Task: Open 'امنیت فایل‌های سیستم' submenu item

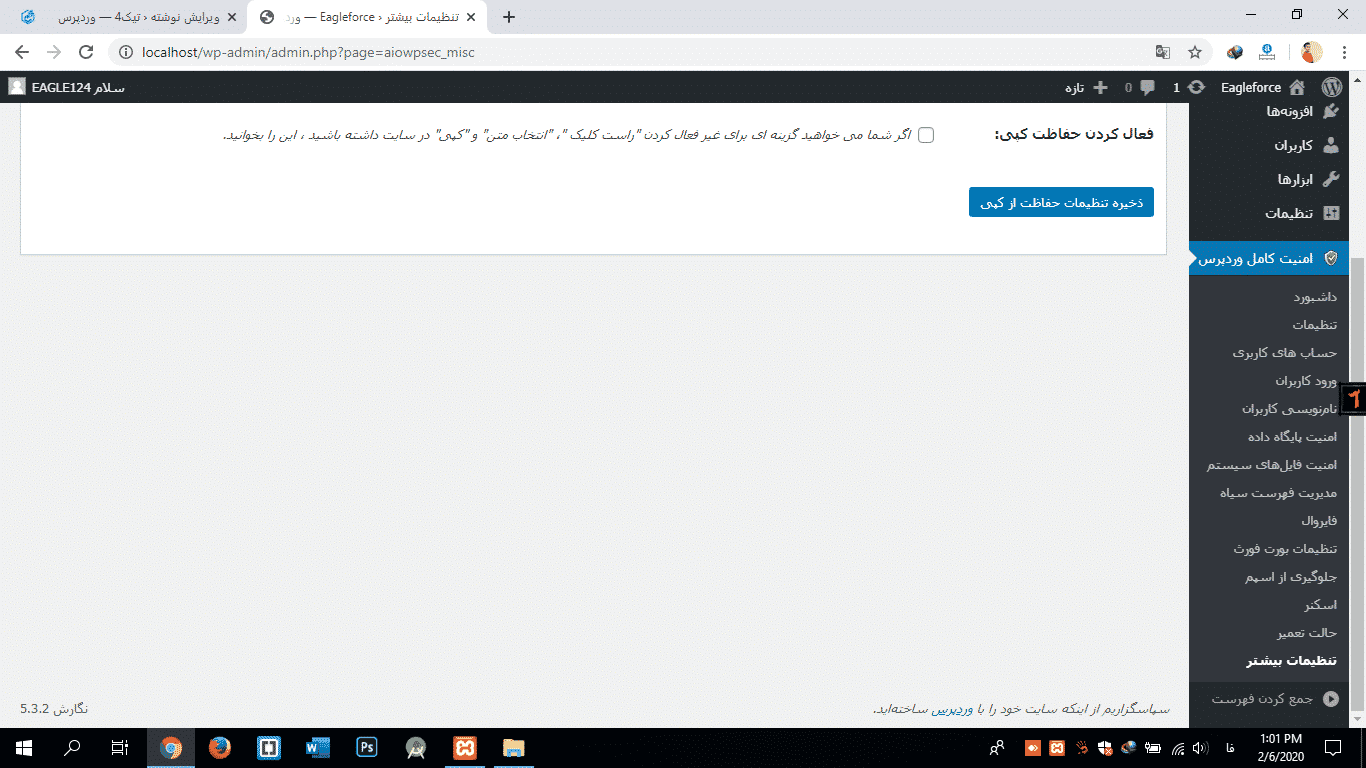Action: pos(1272,465)
